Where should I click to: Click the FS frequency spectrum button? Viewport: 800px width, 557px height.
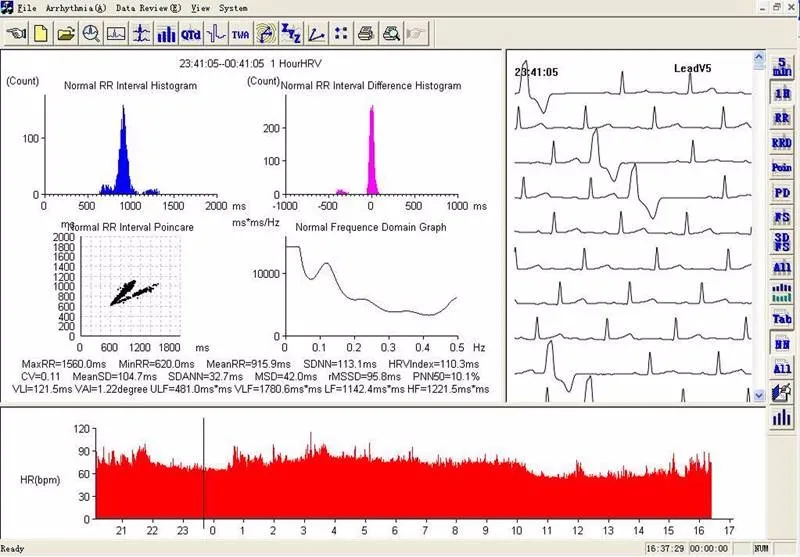782,218
